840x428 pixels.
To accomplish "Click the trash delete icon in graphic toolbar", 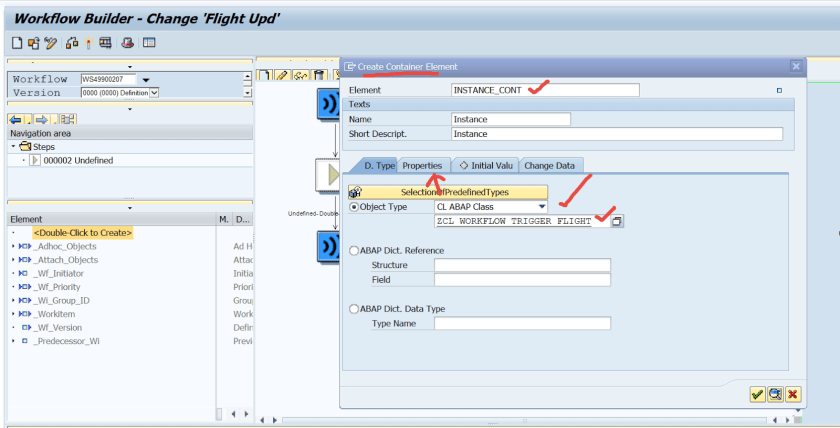I will coord(319,75).
